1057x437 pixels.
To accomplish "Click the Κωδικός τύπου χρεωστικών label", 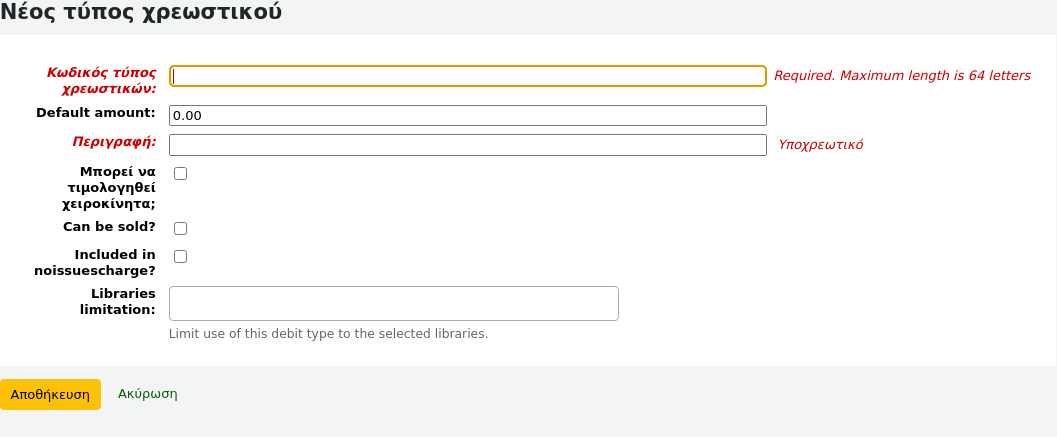I will click(102, 80).
